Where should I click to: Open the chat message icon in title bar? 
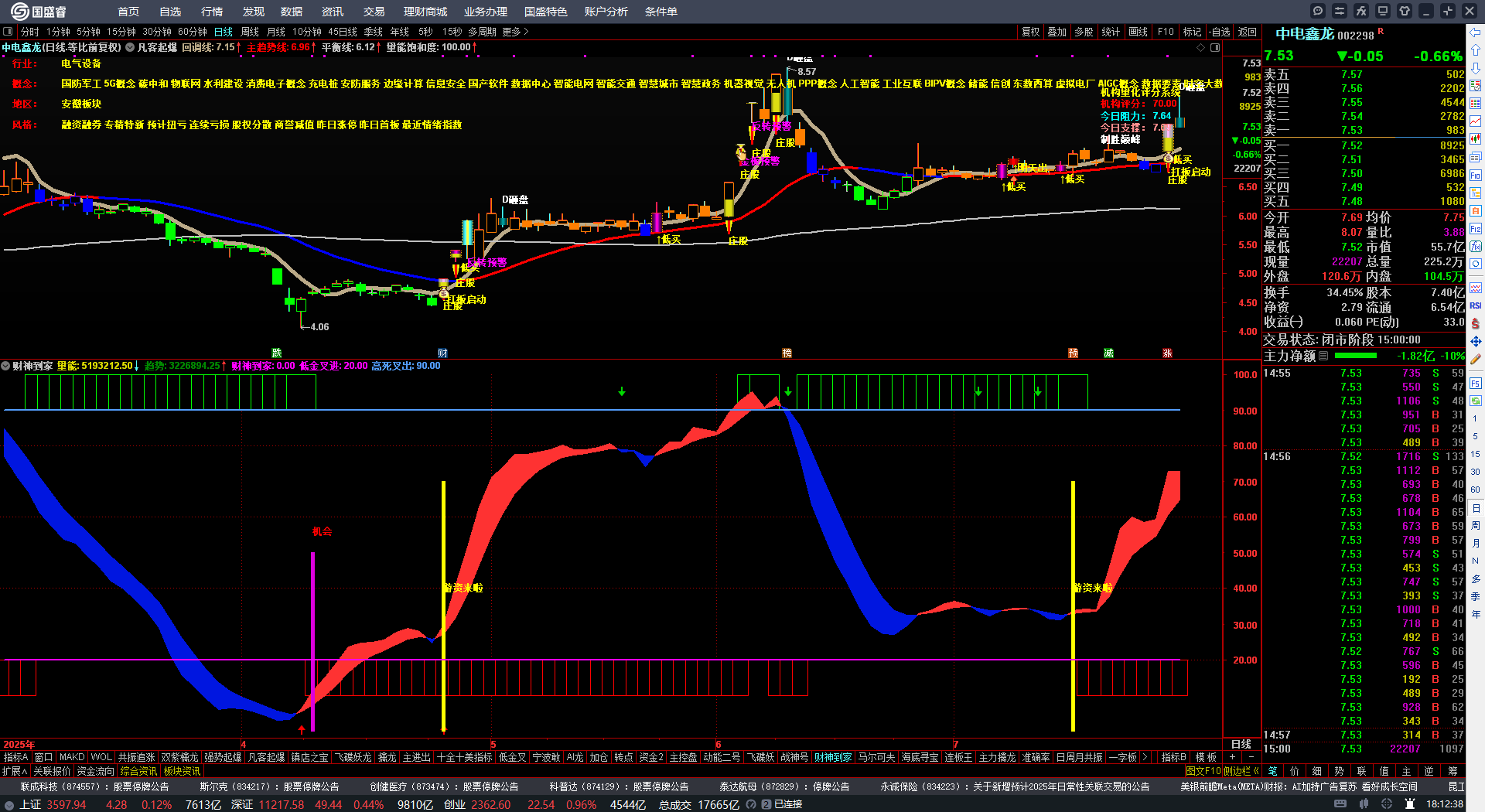click(x=1318, y=11)
